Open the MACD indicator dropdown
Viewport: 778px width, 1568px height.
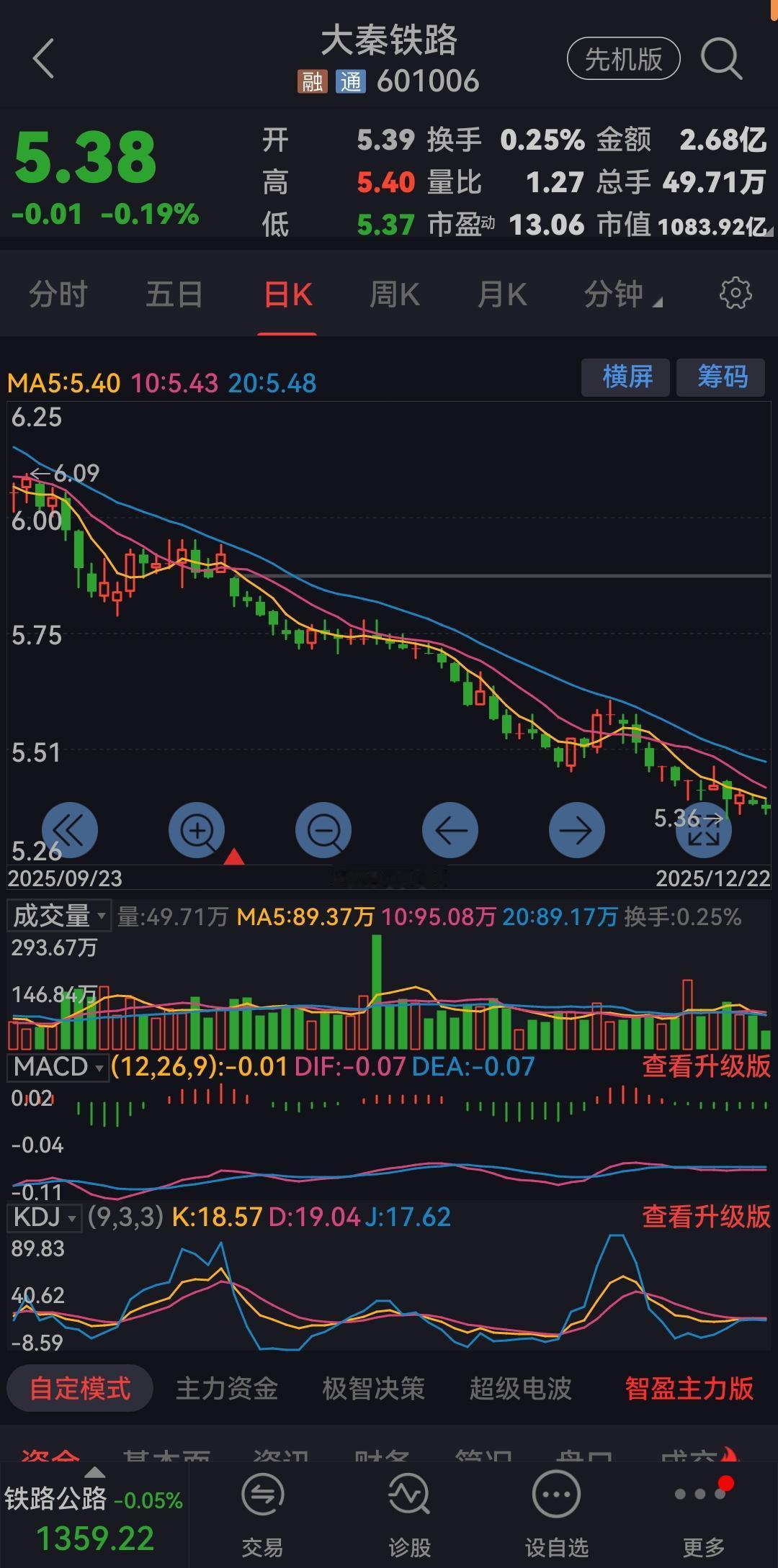click(x=58, y=1066)
